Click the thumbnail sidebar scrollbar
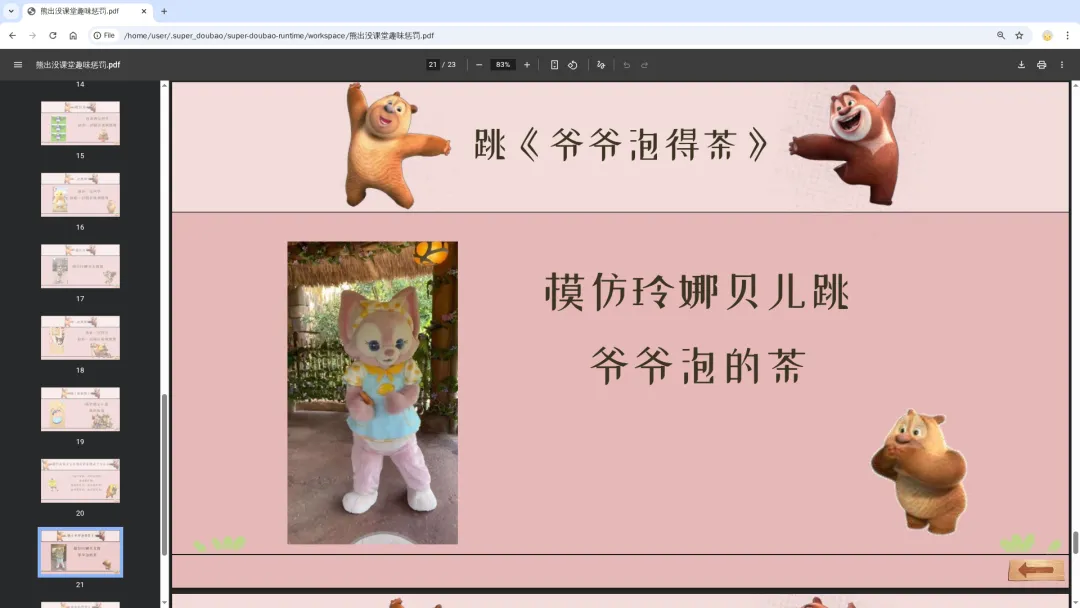 point(164,474)
